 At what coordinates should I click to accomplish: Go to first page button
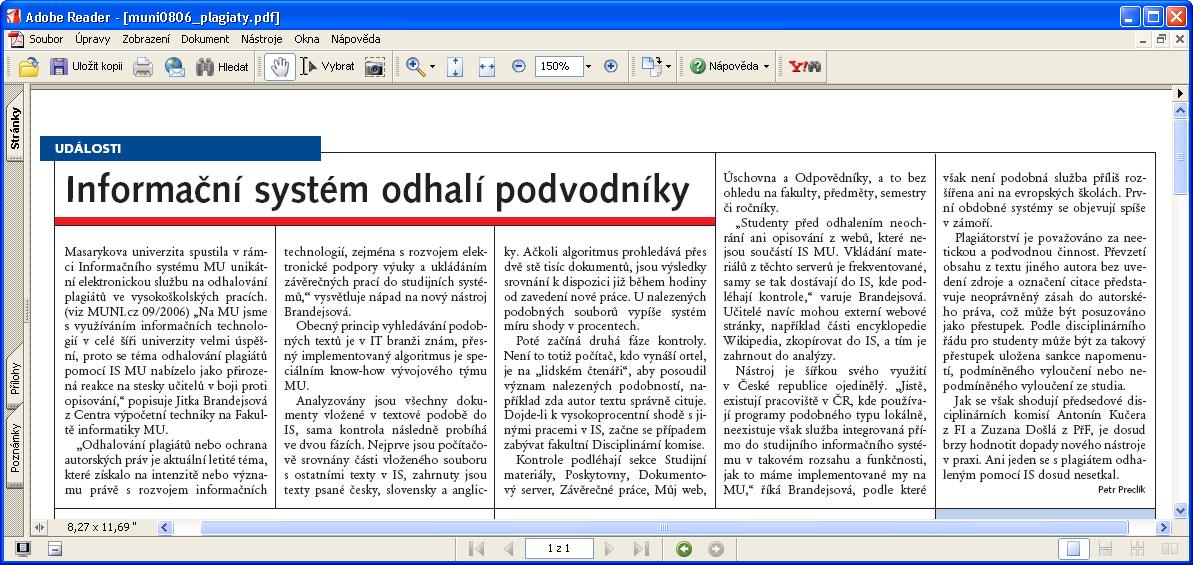point(477,548)
